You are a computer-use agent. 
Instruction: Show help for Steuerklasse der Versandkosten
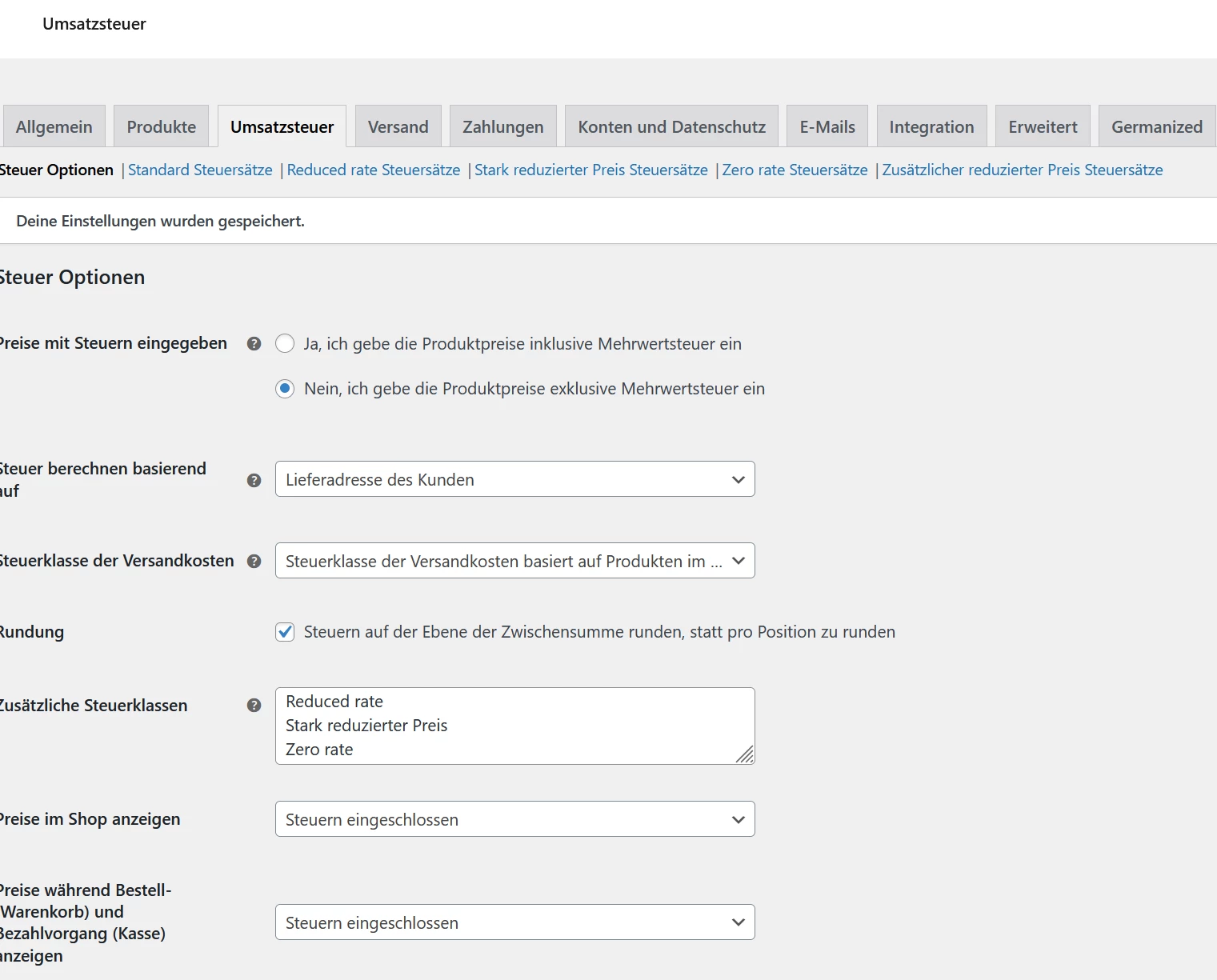254,562
